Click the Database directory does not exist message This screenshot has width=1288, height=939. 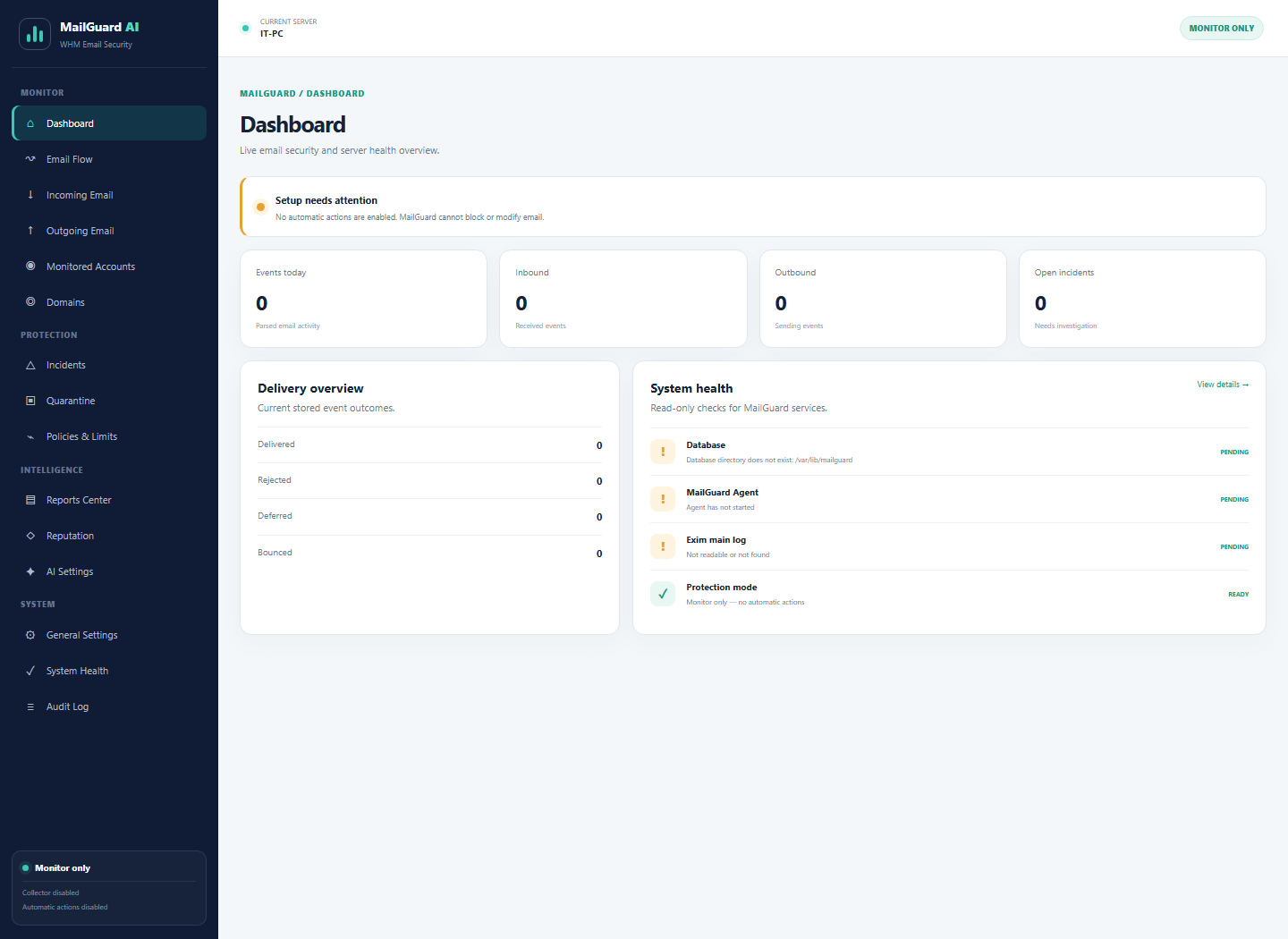pyautogui.click(x=769, y=460)
